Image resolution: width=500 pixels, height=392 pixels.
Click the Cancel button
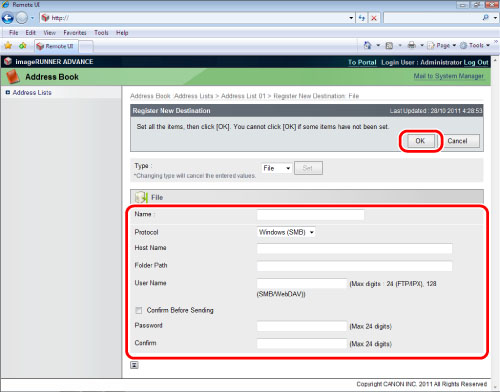pyautogui.click(x=457, y=141)
